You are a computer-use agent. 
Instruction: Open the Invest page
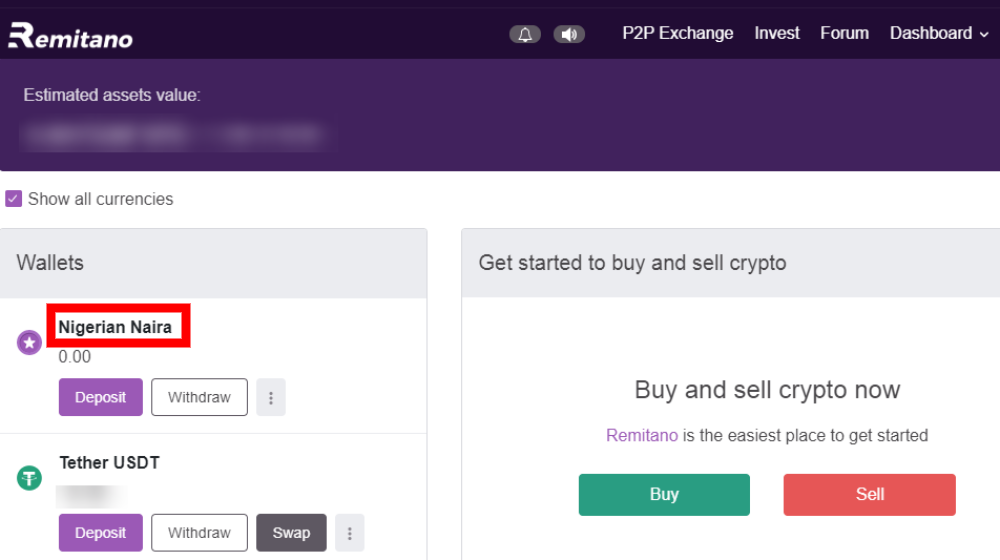(777, 33)
